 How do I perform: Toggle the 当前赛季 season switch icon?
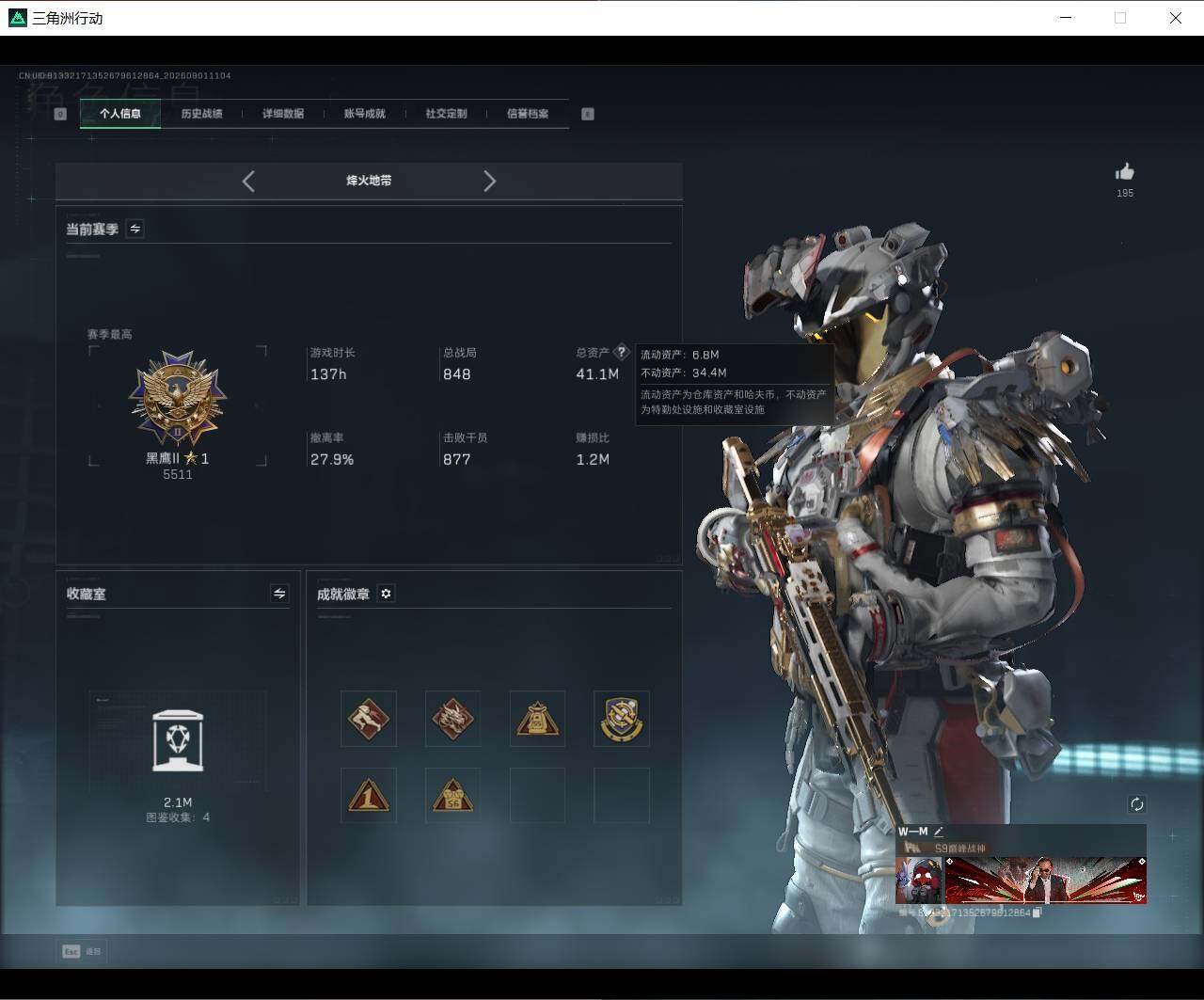point(135,229)
